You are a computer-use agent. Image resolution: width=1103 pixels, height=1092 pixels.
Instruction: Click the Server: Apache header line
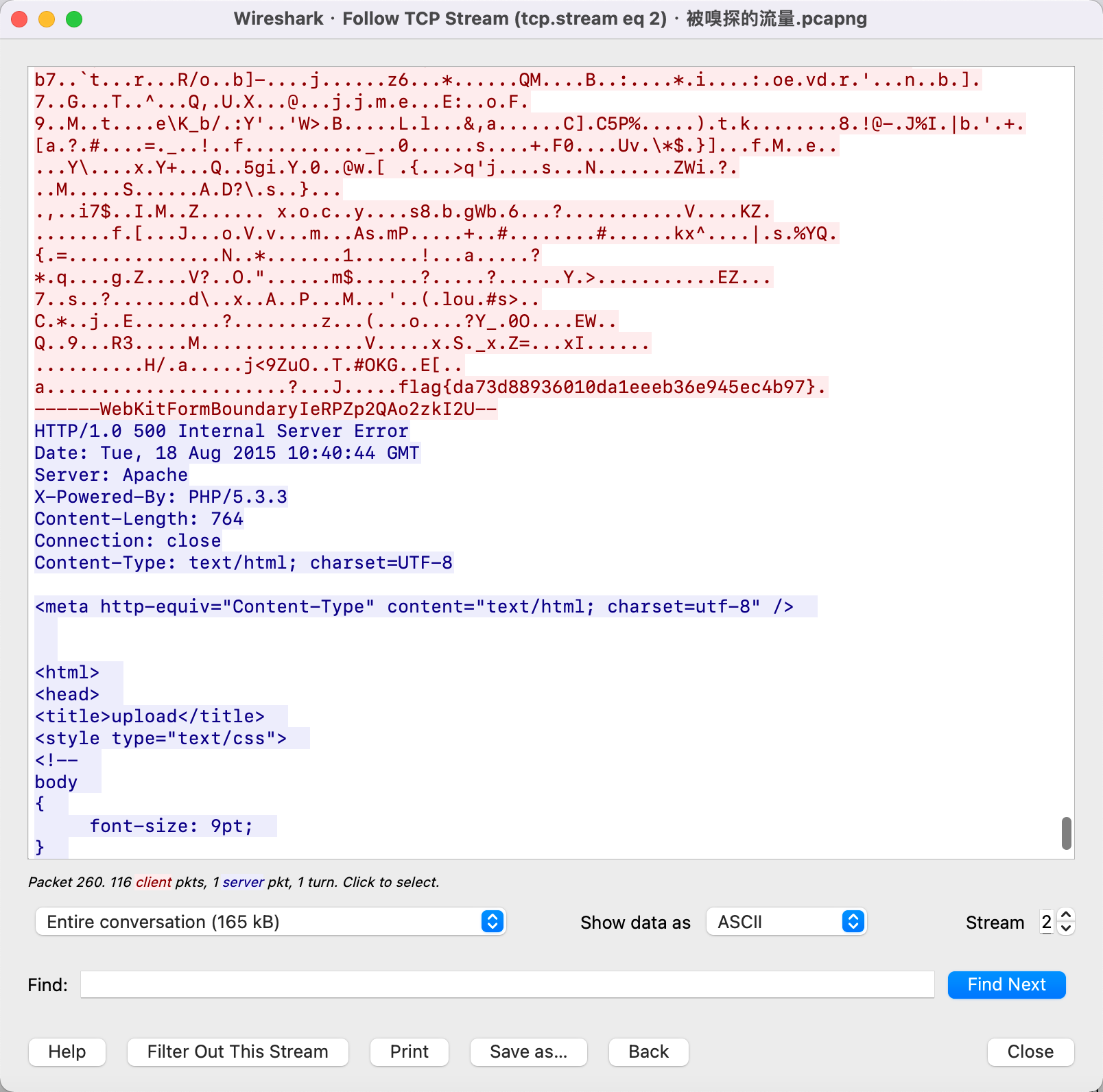(x=111, y=475)
